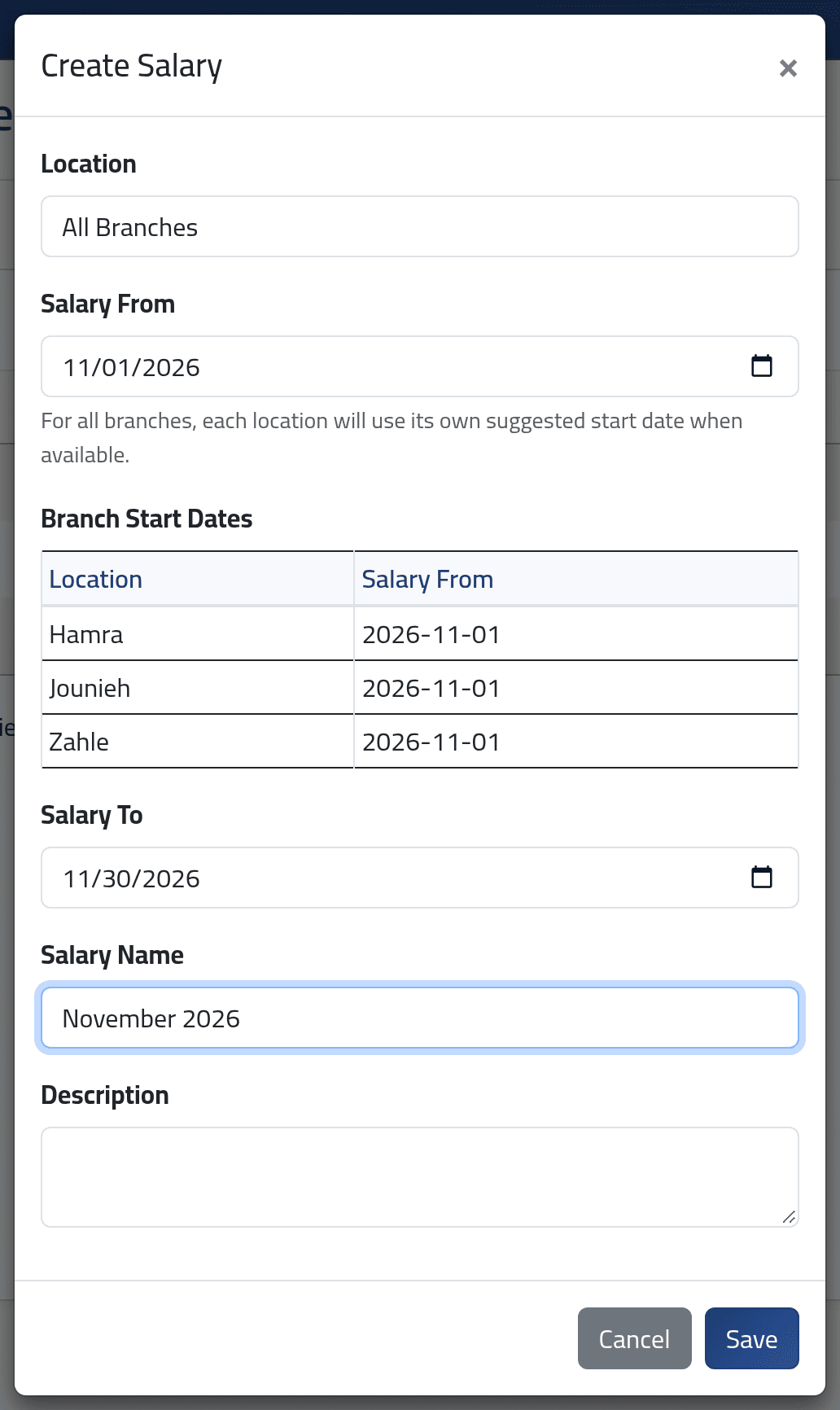Click the Salary To label
This screenshot has width=840, height=1410.
coord(92,815)
